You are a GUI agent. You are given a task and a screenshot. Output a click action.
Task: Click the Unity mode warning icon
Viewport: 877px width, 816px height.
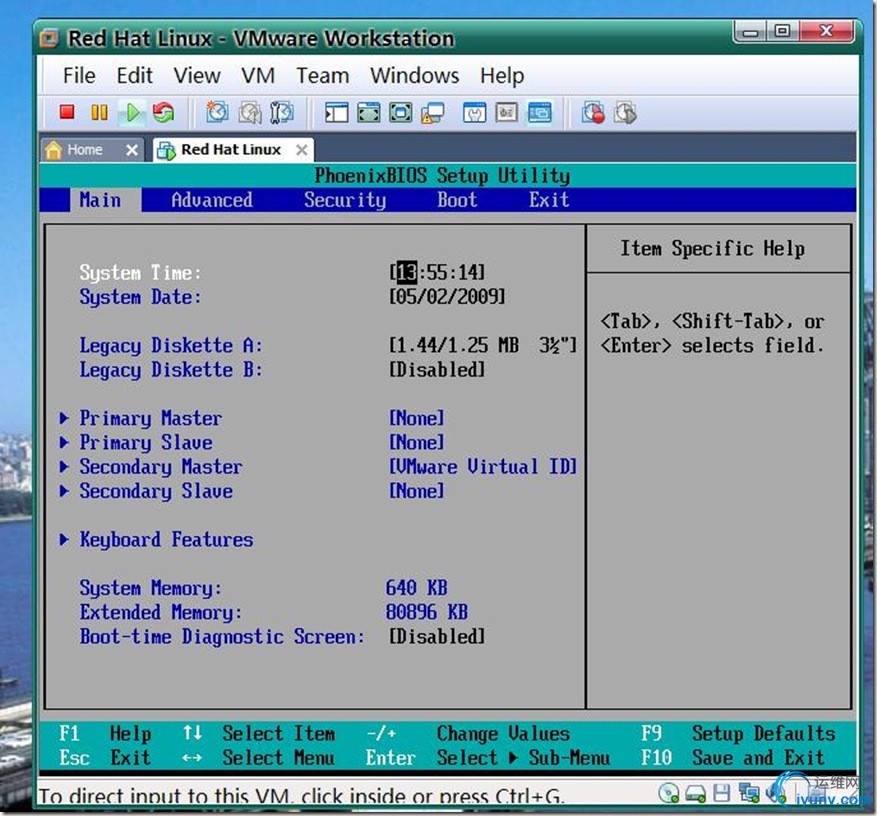point(432,112)
